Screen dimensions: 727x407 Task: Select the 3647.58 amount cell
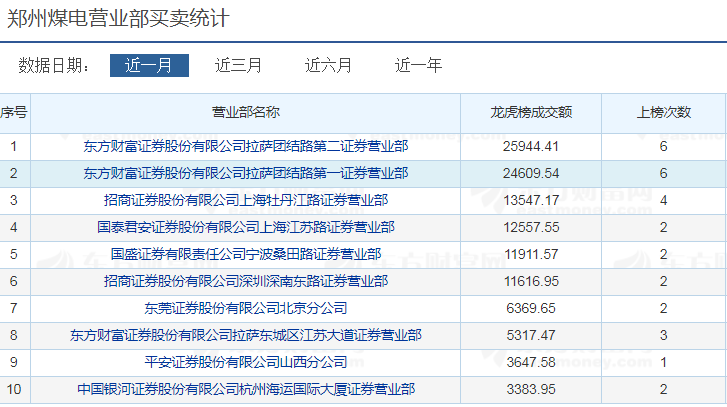(x=531, y=362)
